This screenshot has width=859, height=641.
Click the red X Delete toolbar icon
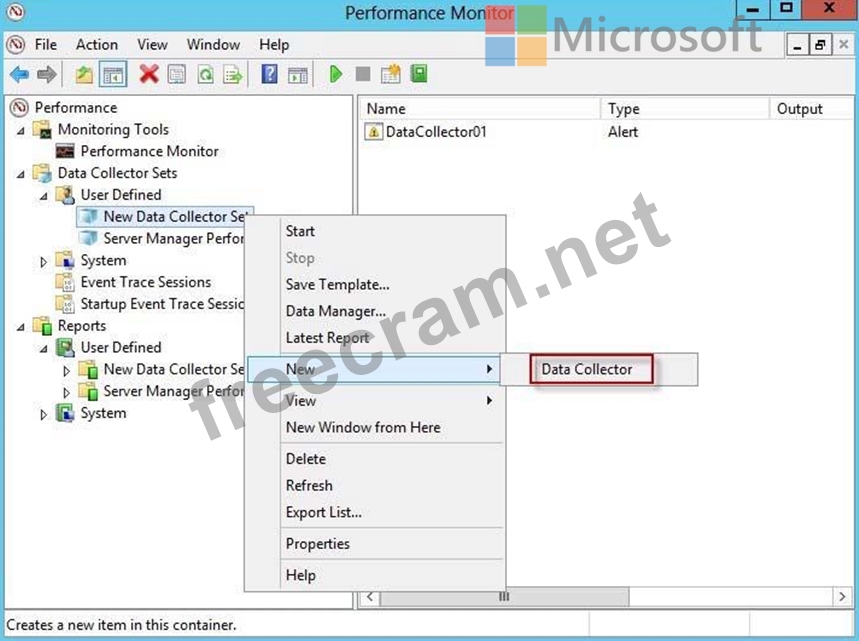[x=148, y=74]
